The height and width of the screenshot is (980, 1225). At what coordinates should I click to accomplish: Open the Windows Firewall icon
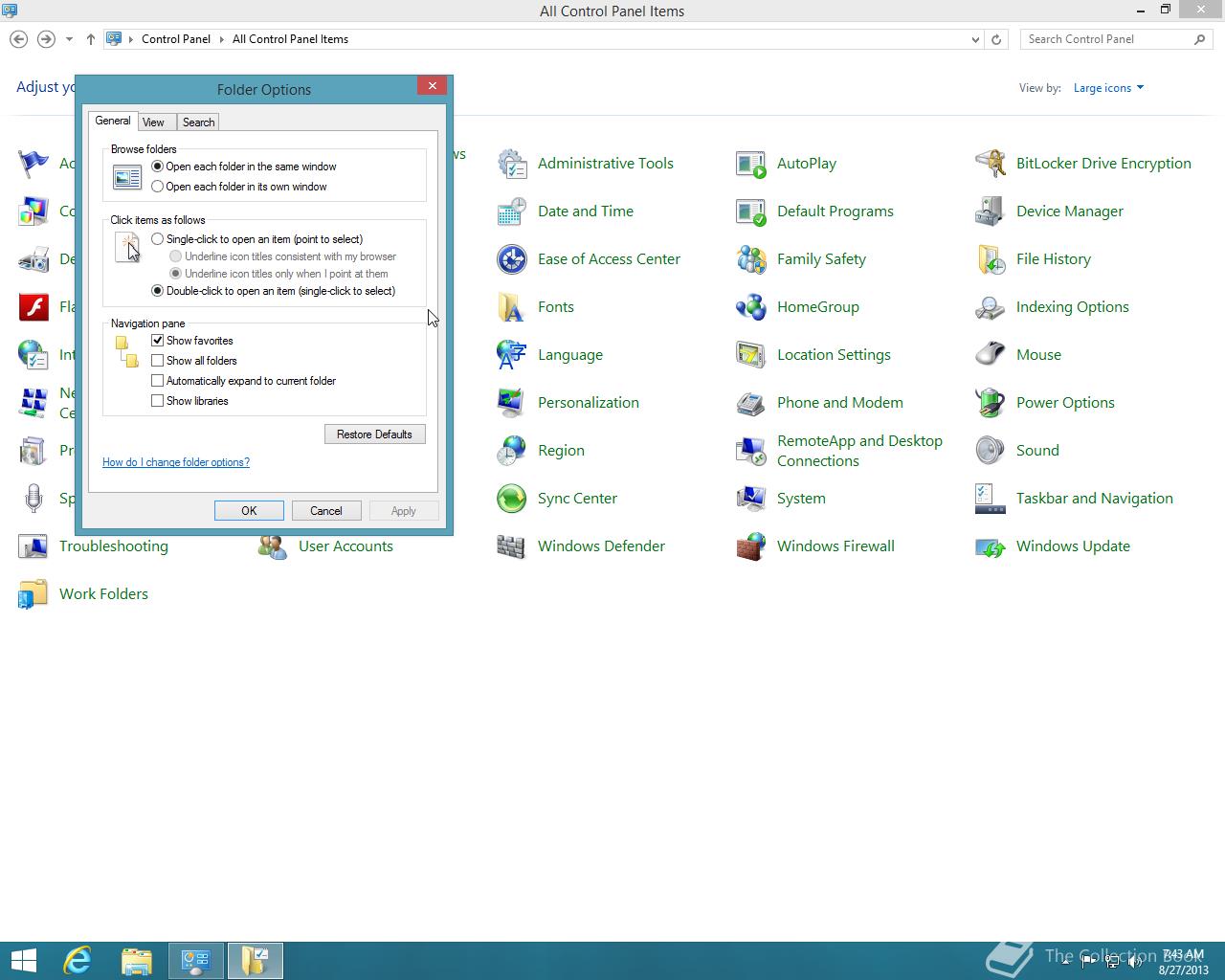(x=751, y=546)
